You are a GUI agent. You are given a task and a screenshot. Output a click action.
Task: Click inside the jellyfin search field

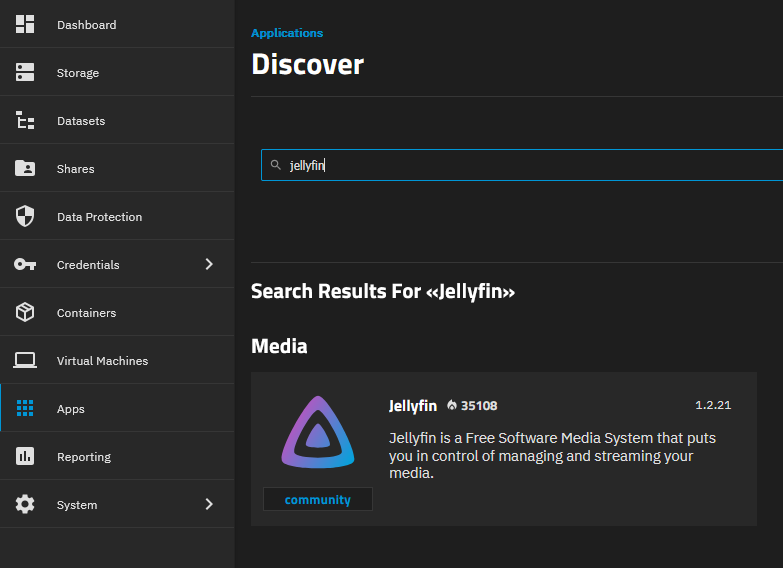click(x=530, y=165)
